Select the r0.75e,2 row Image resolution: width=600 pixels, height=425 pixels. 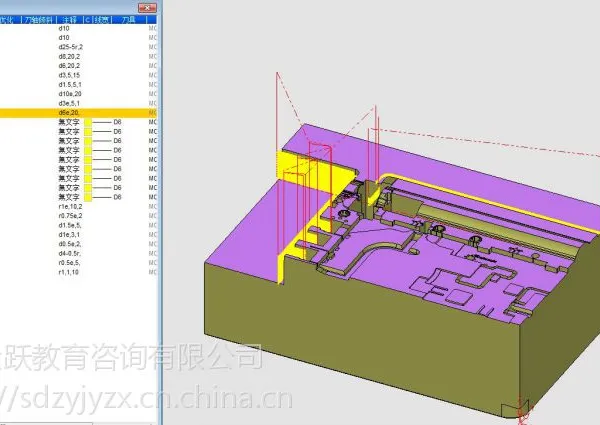78,216
